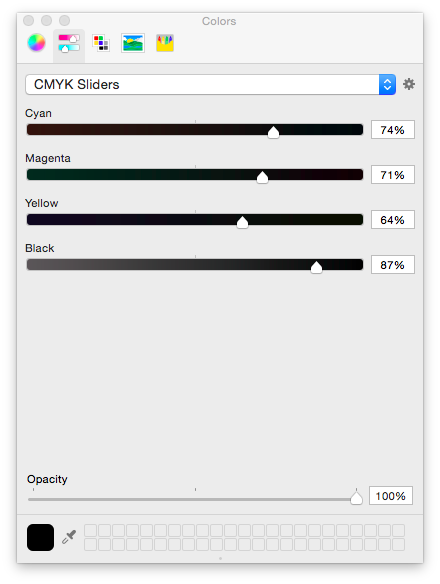
Task: Select the Magenta 71% input box
Action: click(x=393, y=175)
